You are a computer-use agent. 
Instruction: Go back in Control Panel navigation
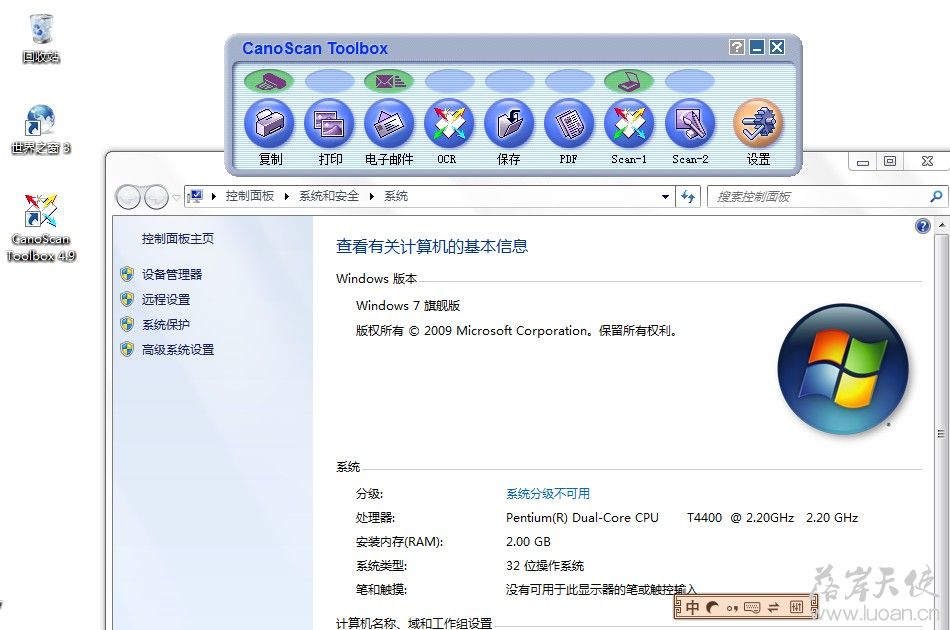128,197
